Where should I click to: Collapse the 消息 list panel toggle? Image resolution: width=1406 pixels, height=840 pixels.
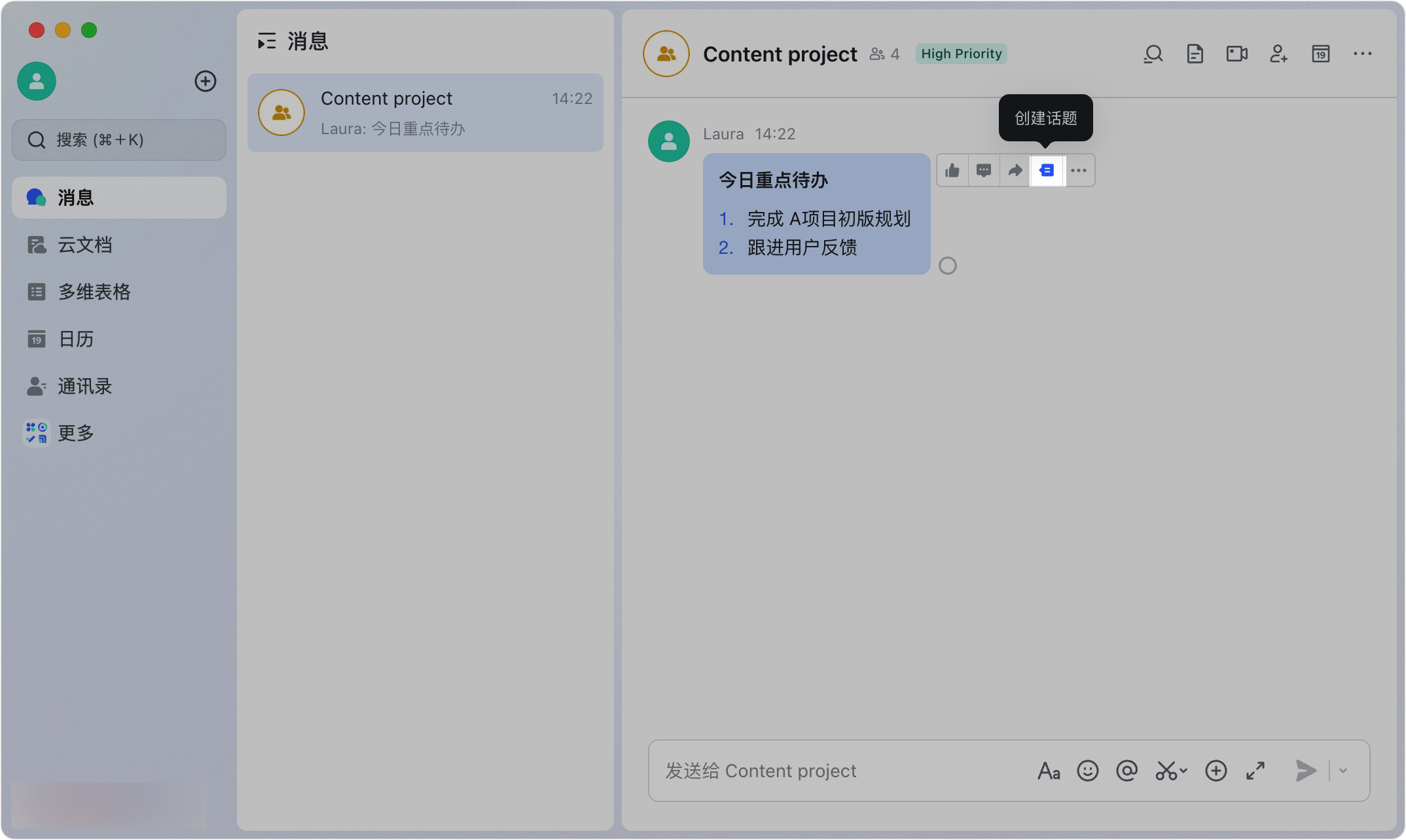tap(266, 41)
